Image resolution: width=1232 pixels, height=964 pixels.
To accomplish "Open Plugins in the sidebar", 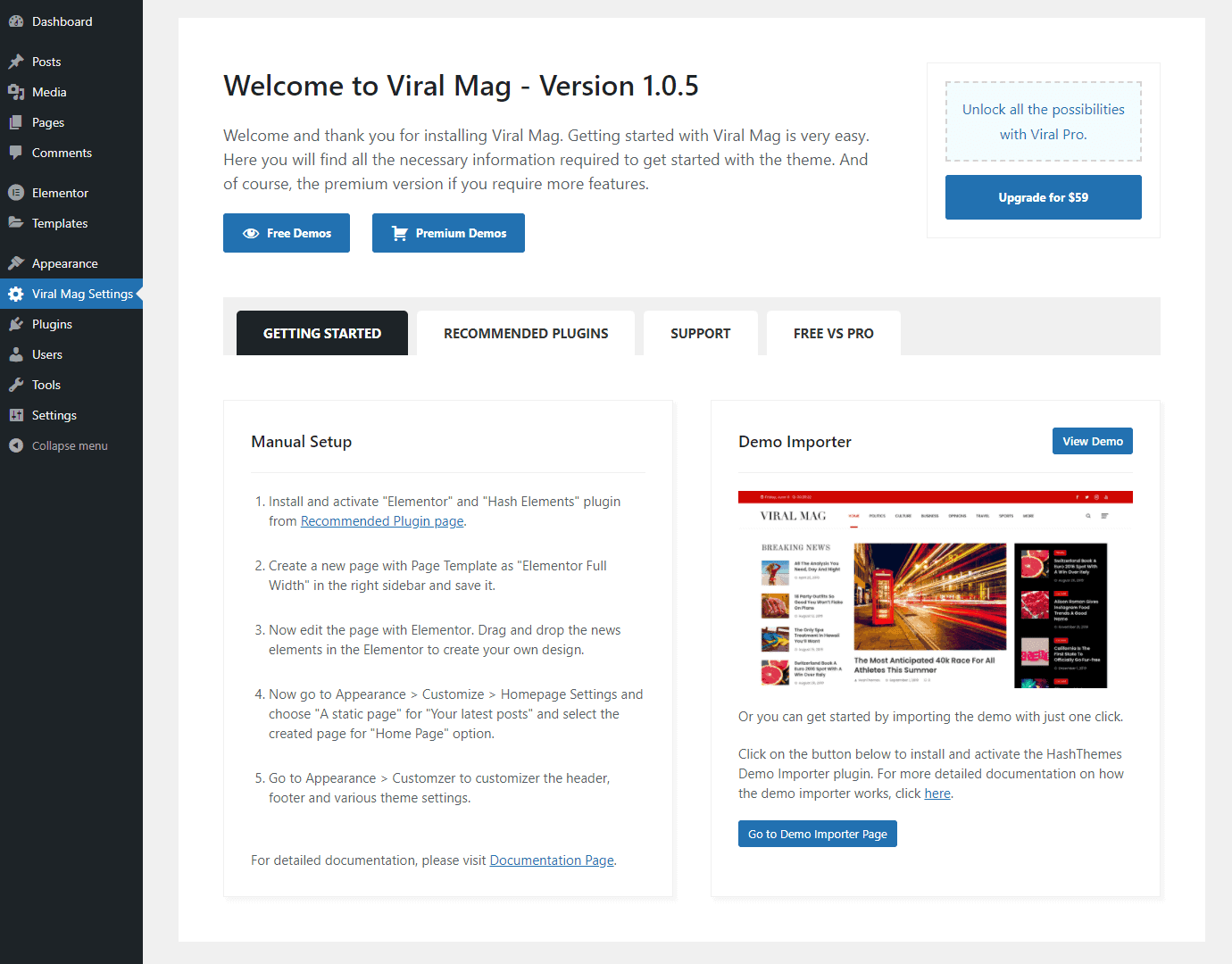I will [x=71, y=324].
